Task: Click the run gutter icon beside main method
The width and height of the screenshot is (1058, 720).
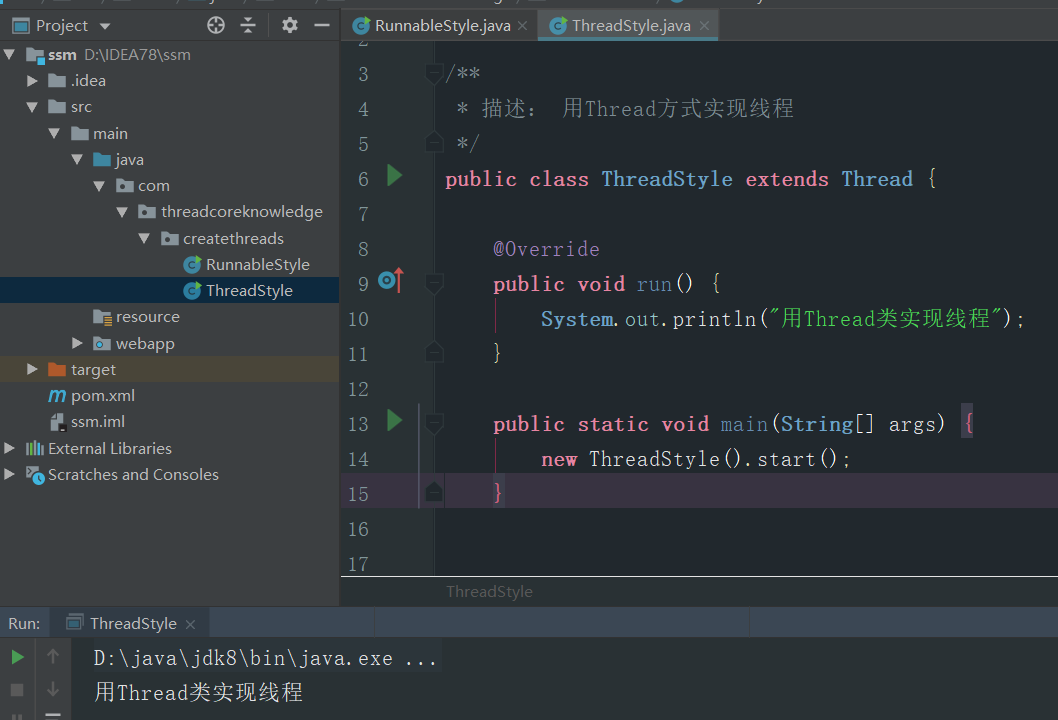Action: [395, 421]
